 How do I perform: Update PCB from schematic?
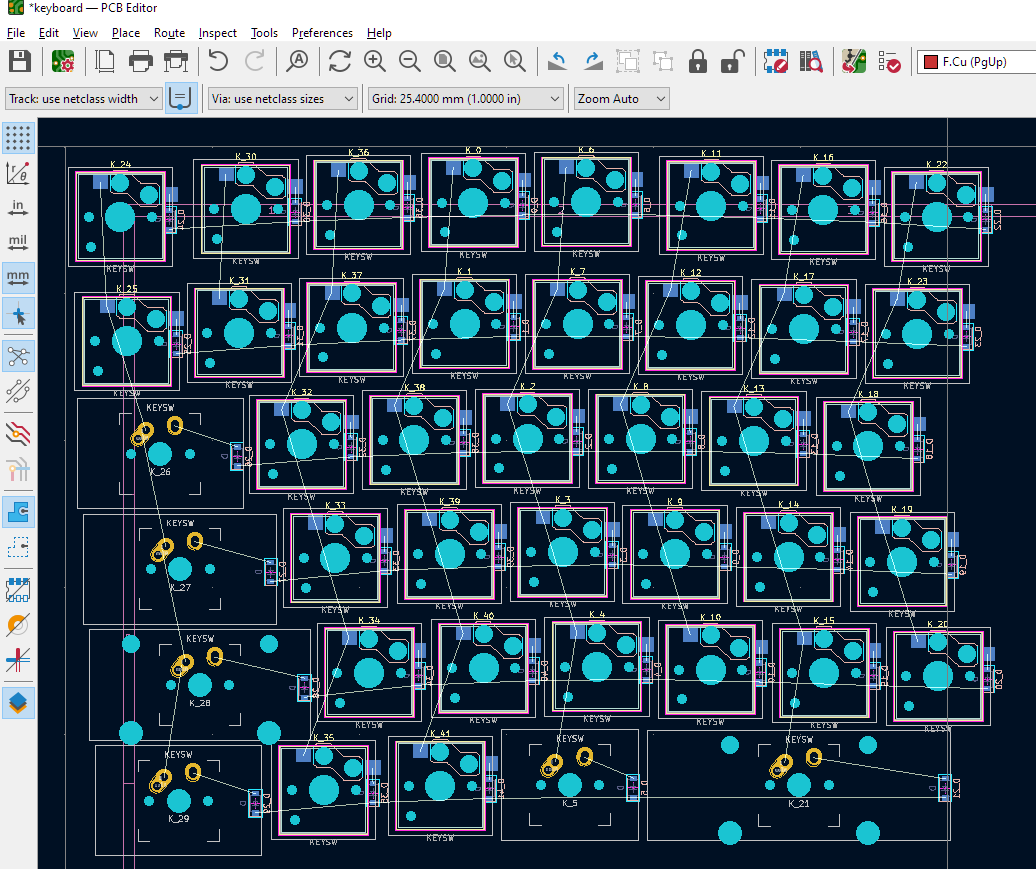pos(854,61)
